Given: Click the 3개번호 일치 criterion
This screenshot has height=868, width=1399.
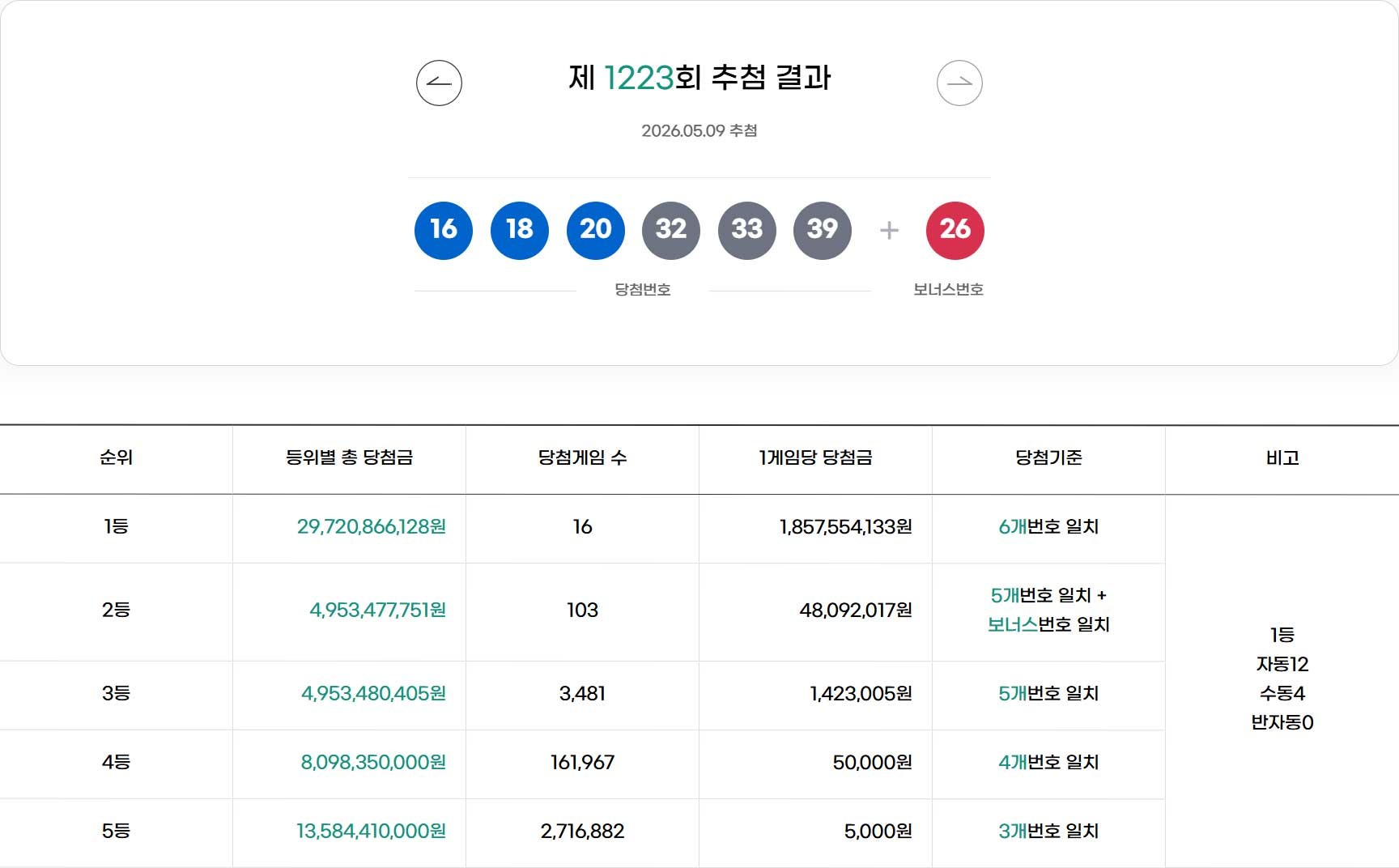Looking at the screenshot, I should coord(1049,831).
